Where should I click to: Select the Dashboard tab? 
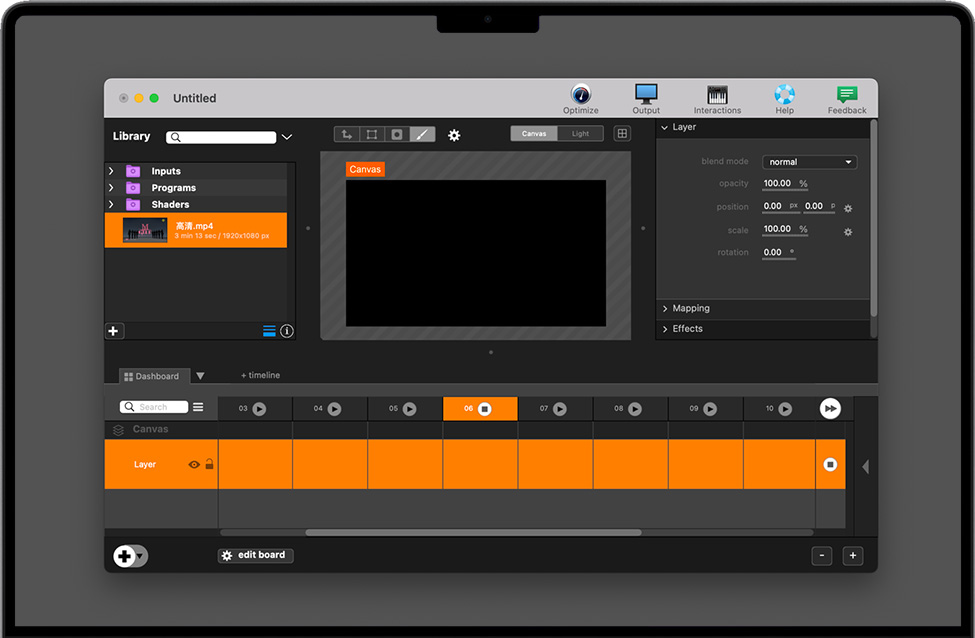152,376
